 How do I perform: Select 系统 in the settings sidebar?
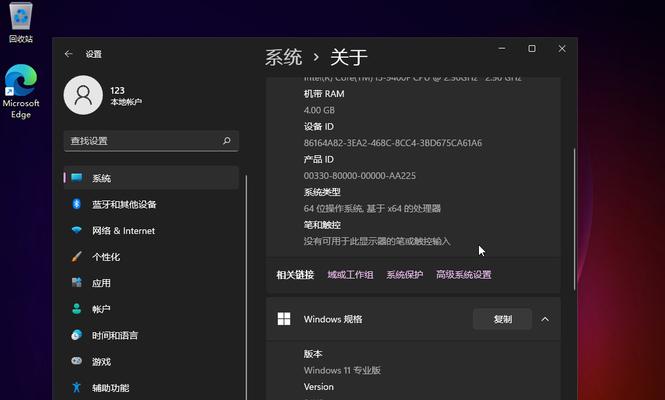coord(151,178)
